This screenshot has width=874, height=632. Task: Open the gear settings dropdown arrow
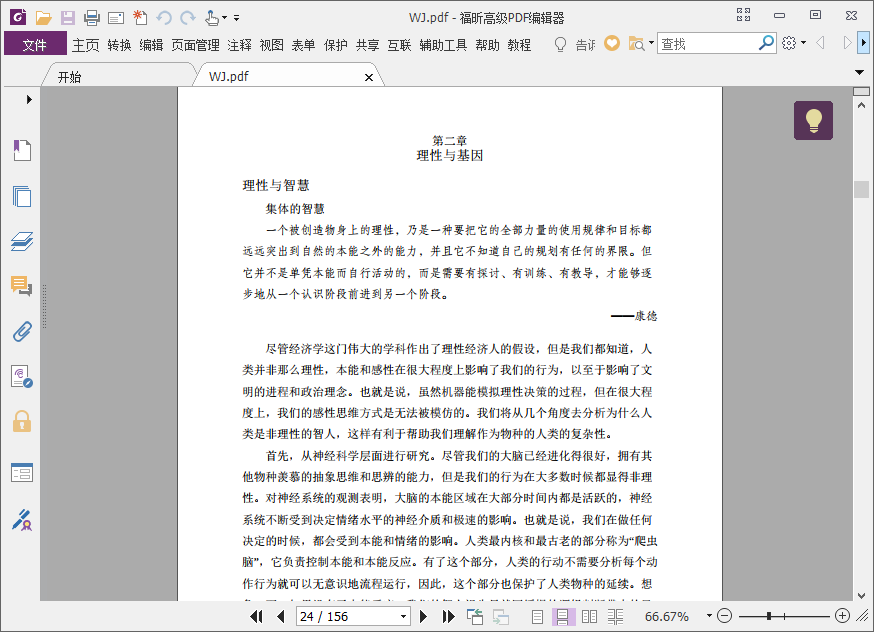coord(803,43)
